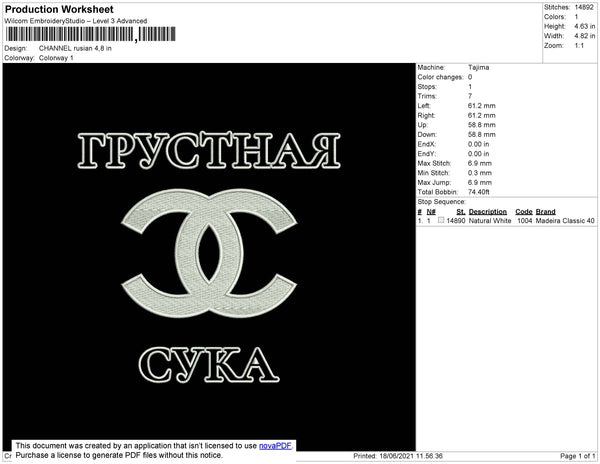
Task: Click the Natural White thread color swatch
Action: (x=441, y=220)
